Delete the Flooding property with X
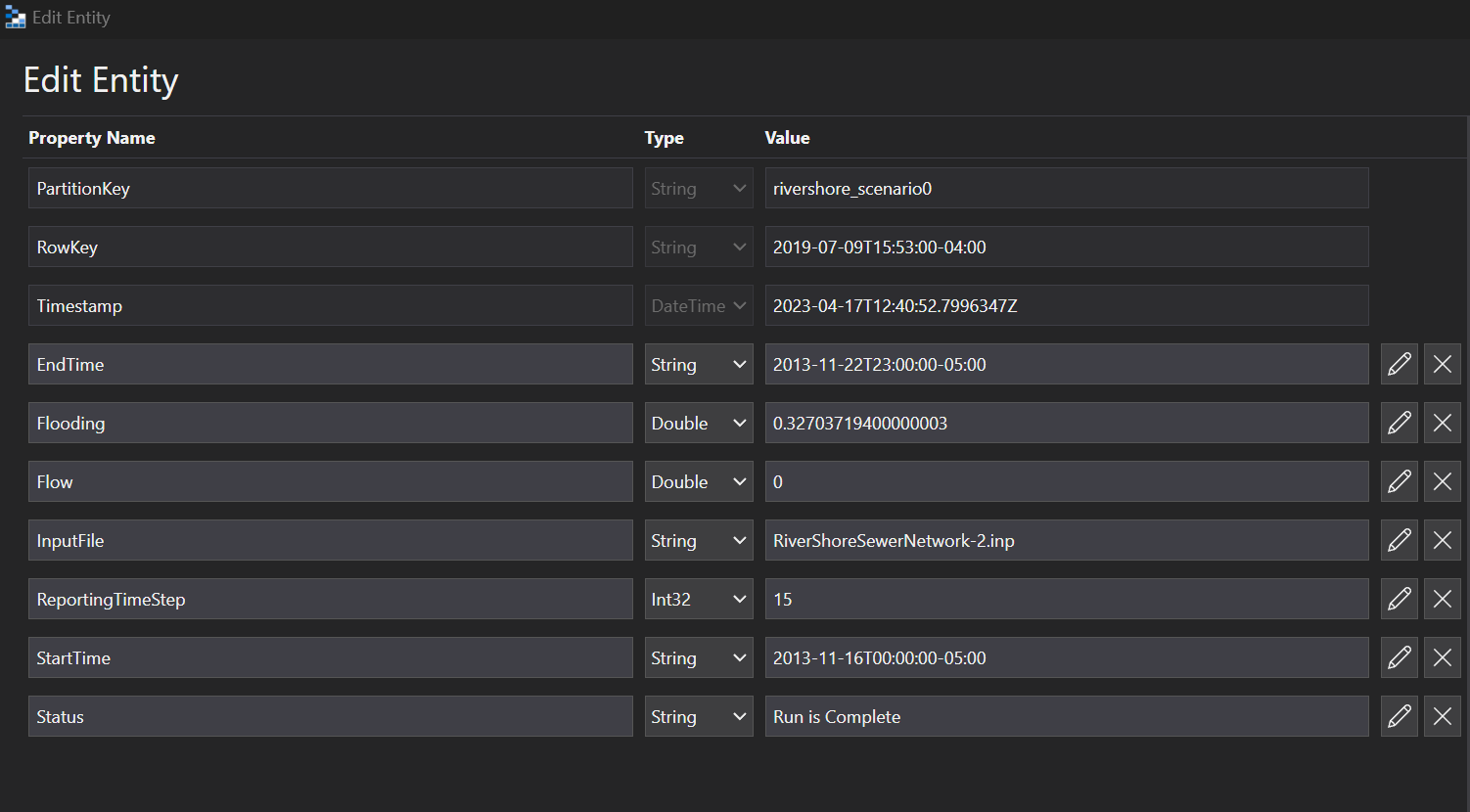This screenshot has height=812, width=1470. tap(1443, 423)
